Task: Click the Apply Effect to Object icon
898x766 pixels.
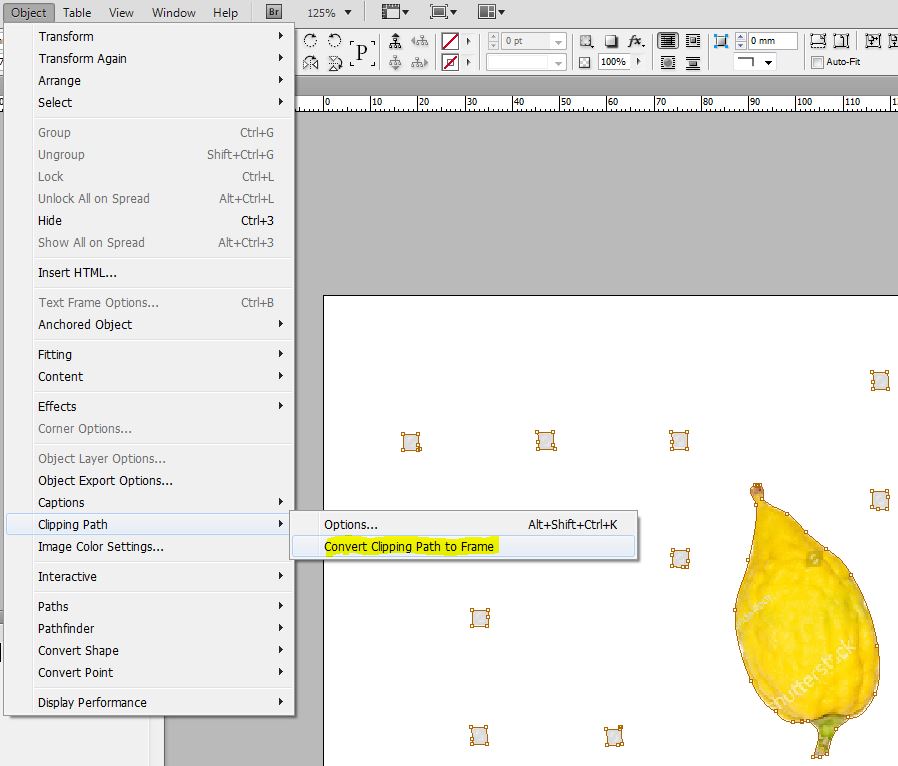Action: pos(586,41)
